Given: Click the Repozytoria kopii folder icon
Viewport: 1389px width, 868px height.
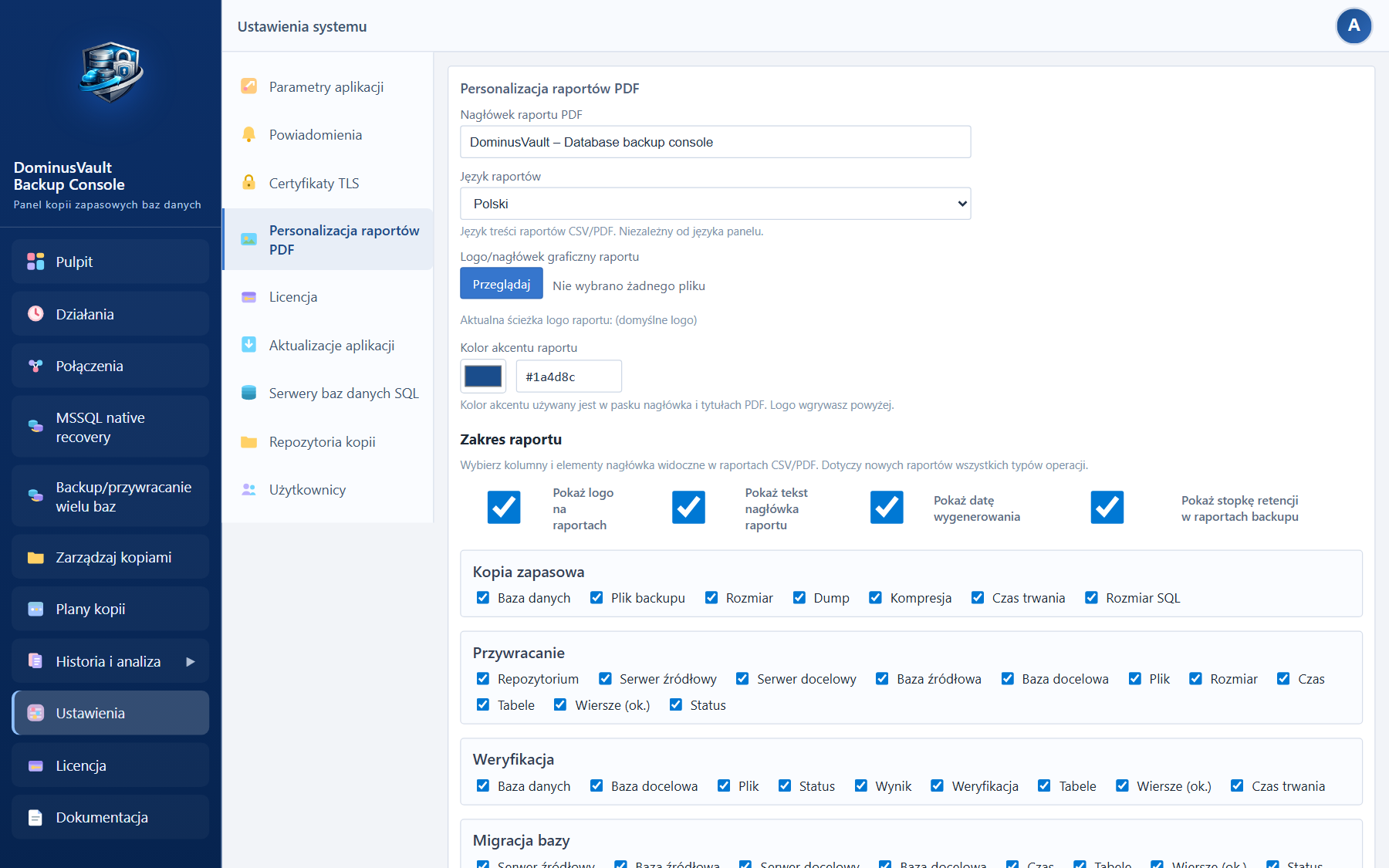Looking at the screenshot, I should tap(248, 441).
